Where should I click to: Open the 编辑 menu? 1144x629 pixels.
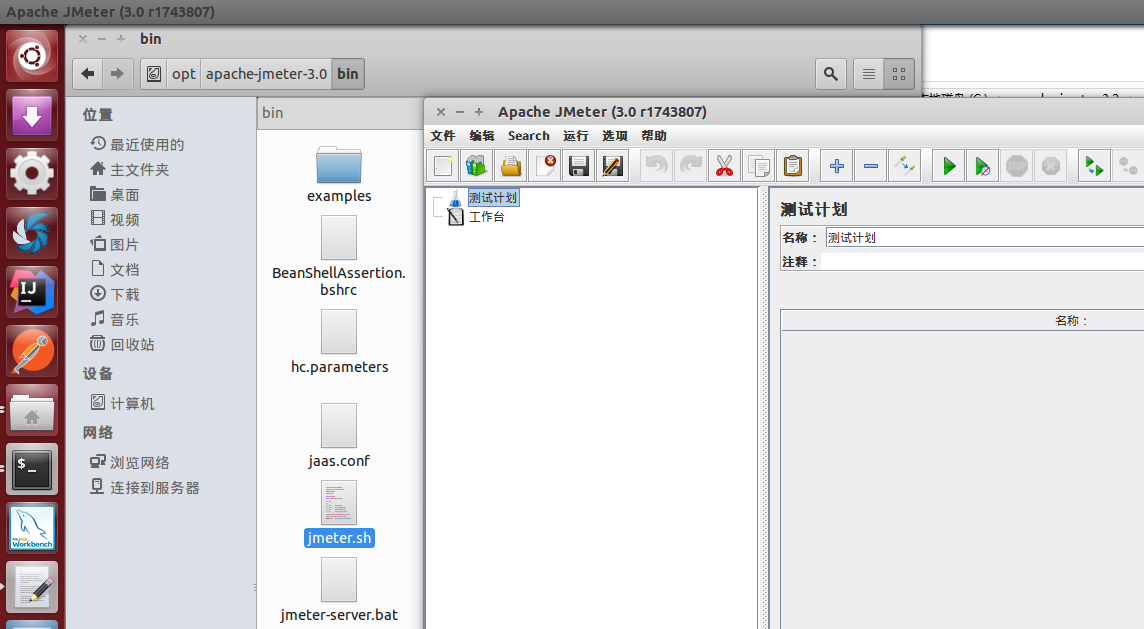tap(482, 136)
